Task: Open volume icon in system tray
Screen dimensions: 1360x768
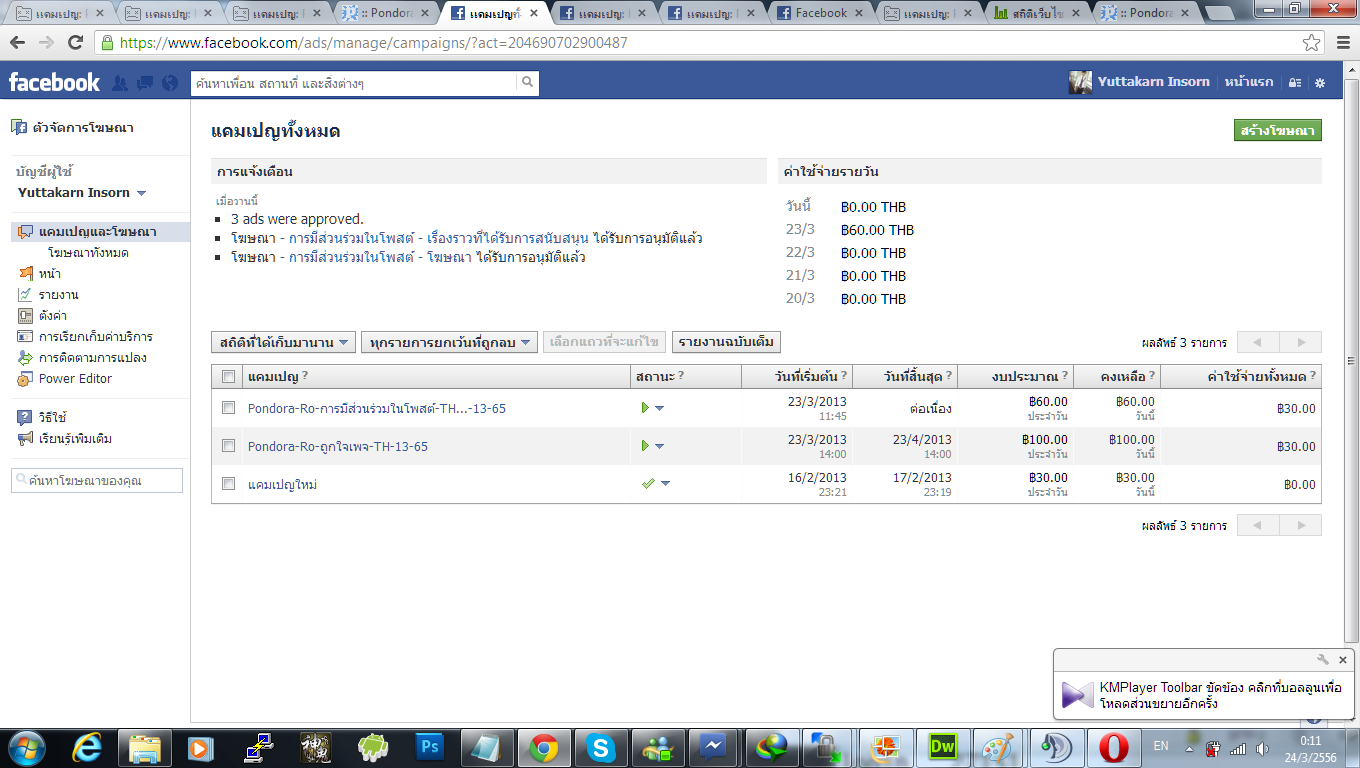Action: (1263, 747)
